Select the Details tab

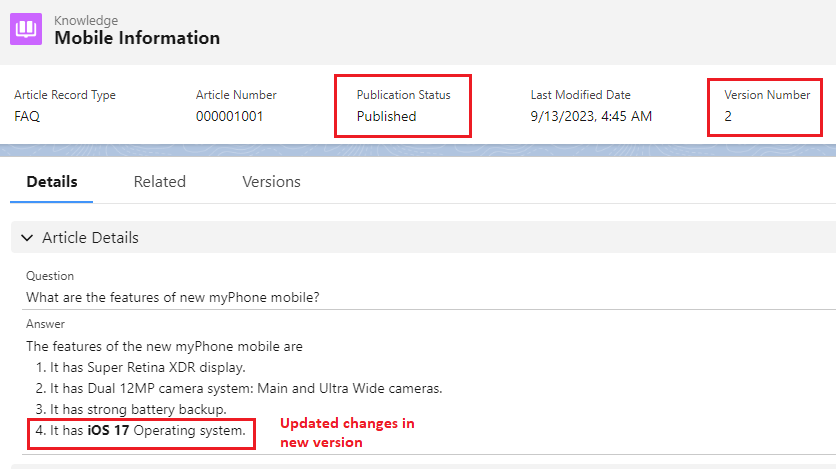[52, 181]
